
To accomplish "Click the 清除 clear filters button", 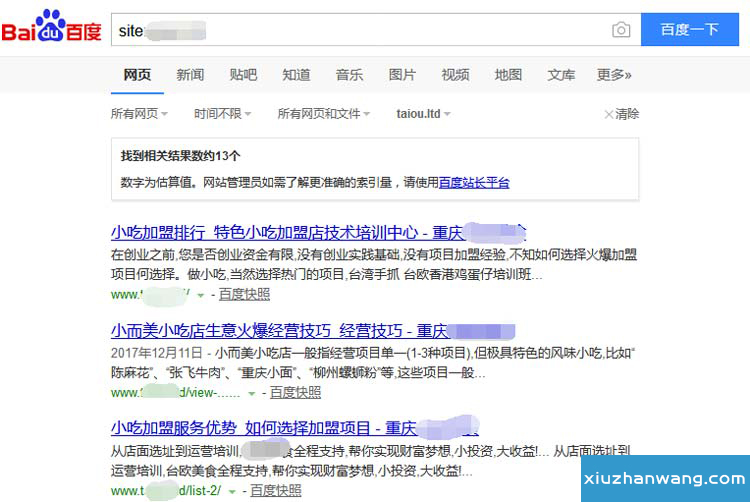I will click(x=621, y=114).
